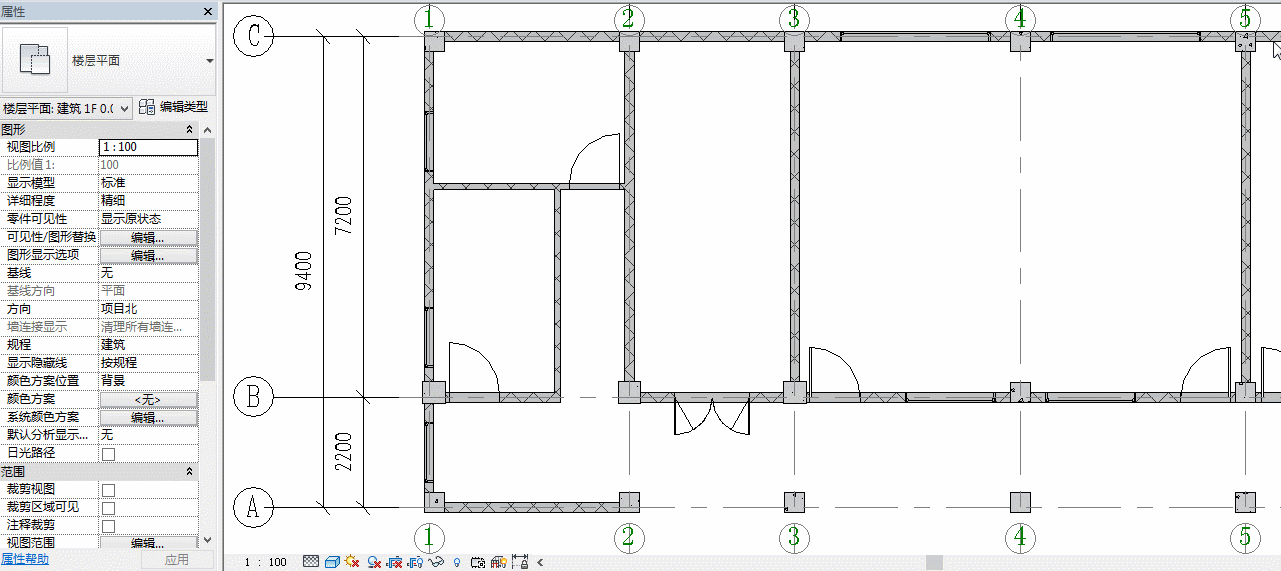Open the 楼层平面 type selector dropdown arrow
The image size is (1281, 571).
(209, 61)
